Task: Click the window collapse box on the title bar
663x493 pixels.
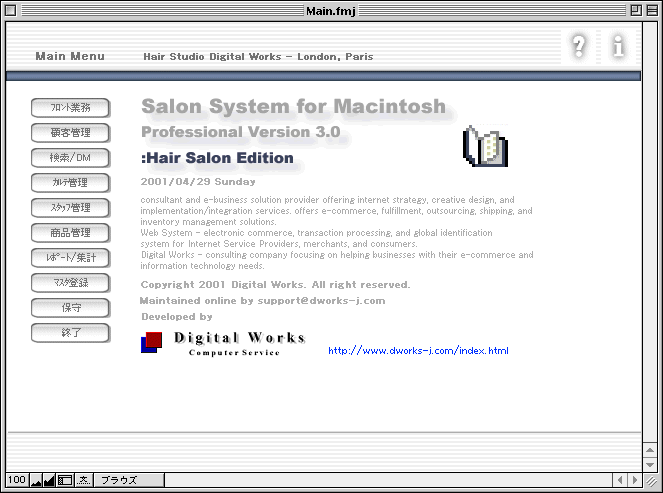Action: (652, 11)
